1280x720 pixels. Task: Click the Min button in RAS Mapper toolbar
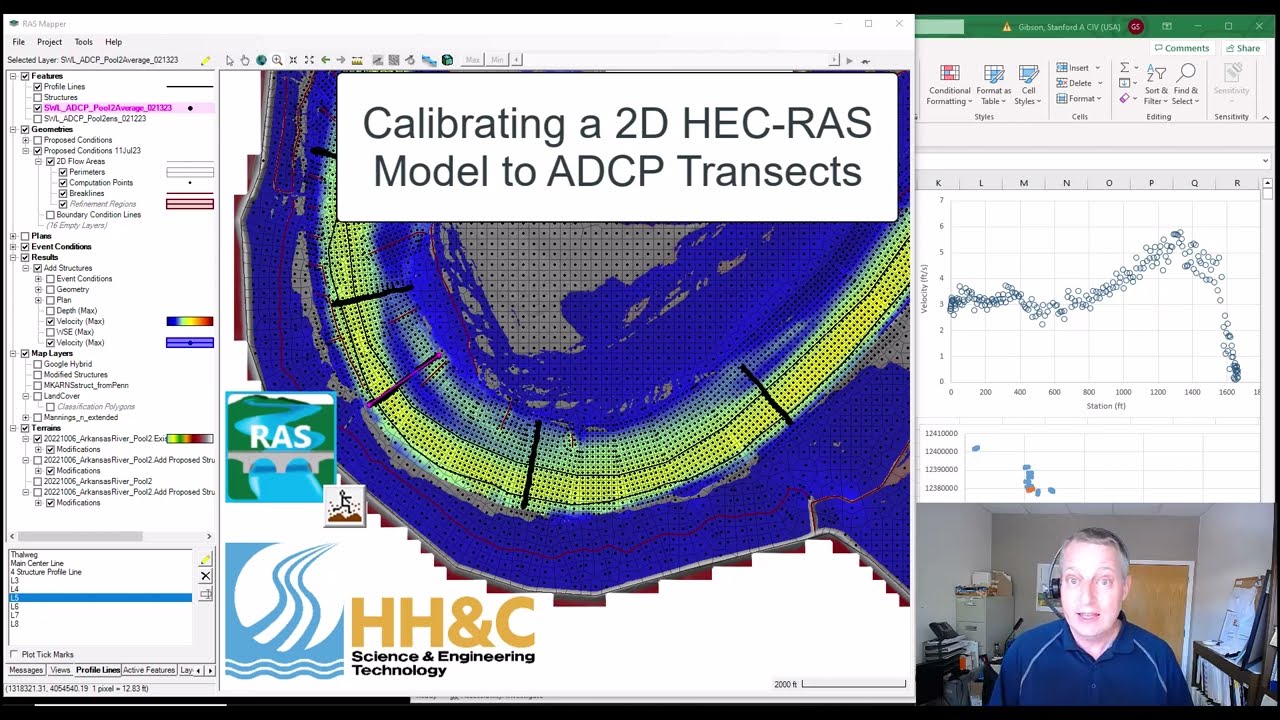pos(497,61)
